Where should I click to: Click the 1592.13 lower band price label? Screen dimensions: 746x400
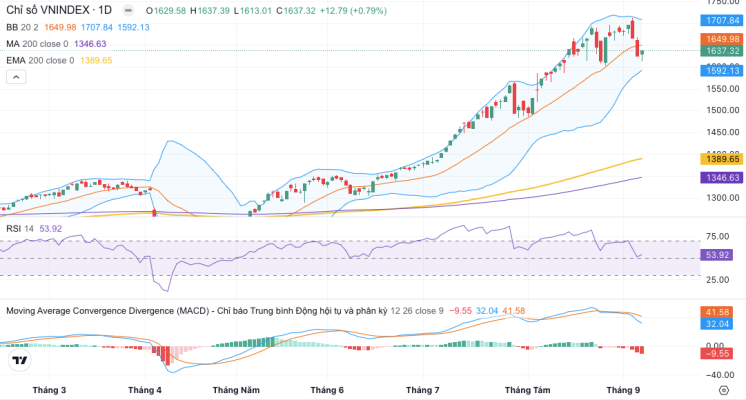(x=722, y=71)
